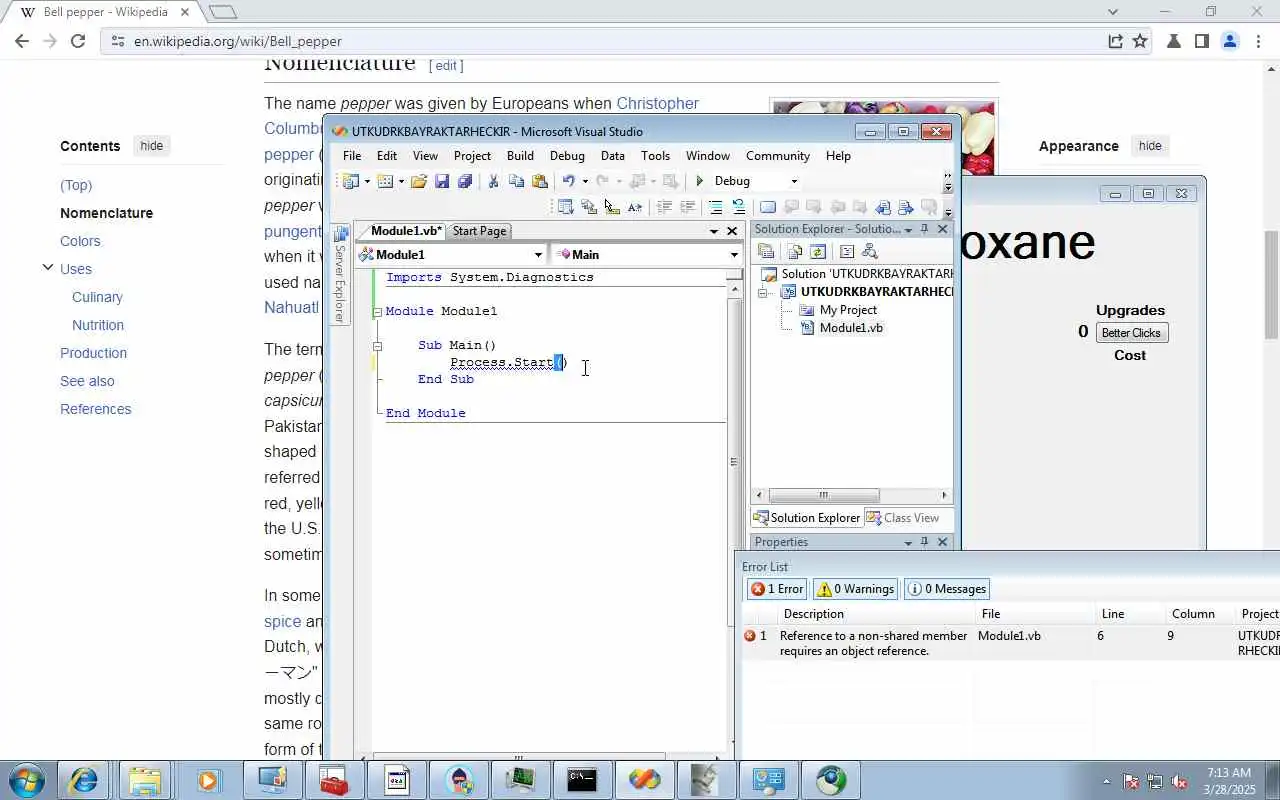Screen dimensions: 1280x800
Task: Toggle auto-hide pin on Properties panel
Action: tap(925, 542)
